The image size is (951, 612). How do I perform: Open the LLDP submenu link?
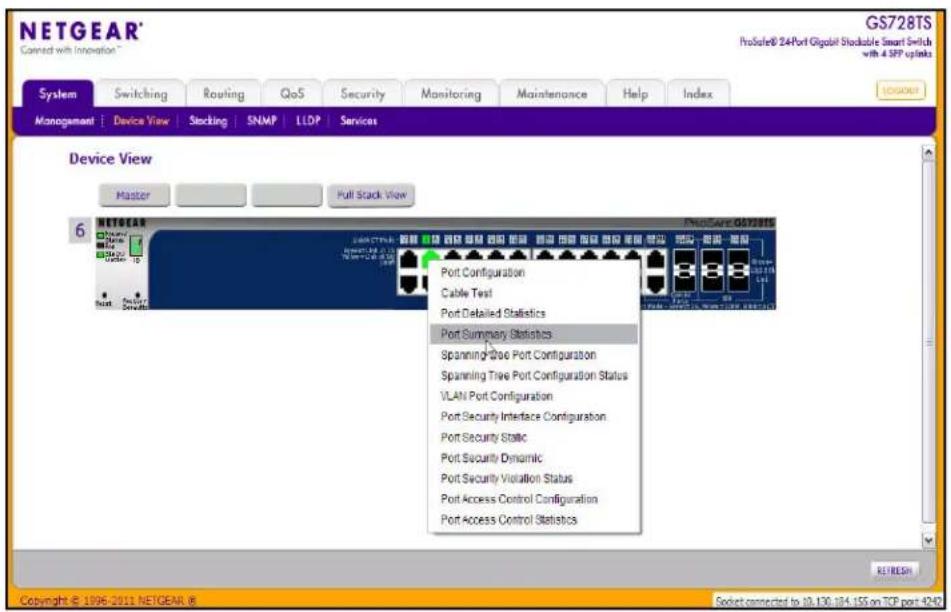pos(307,121)
